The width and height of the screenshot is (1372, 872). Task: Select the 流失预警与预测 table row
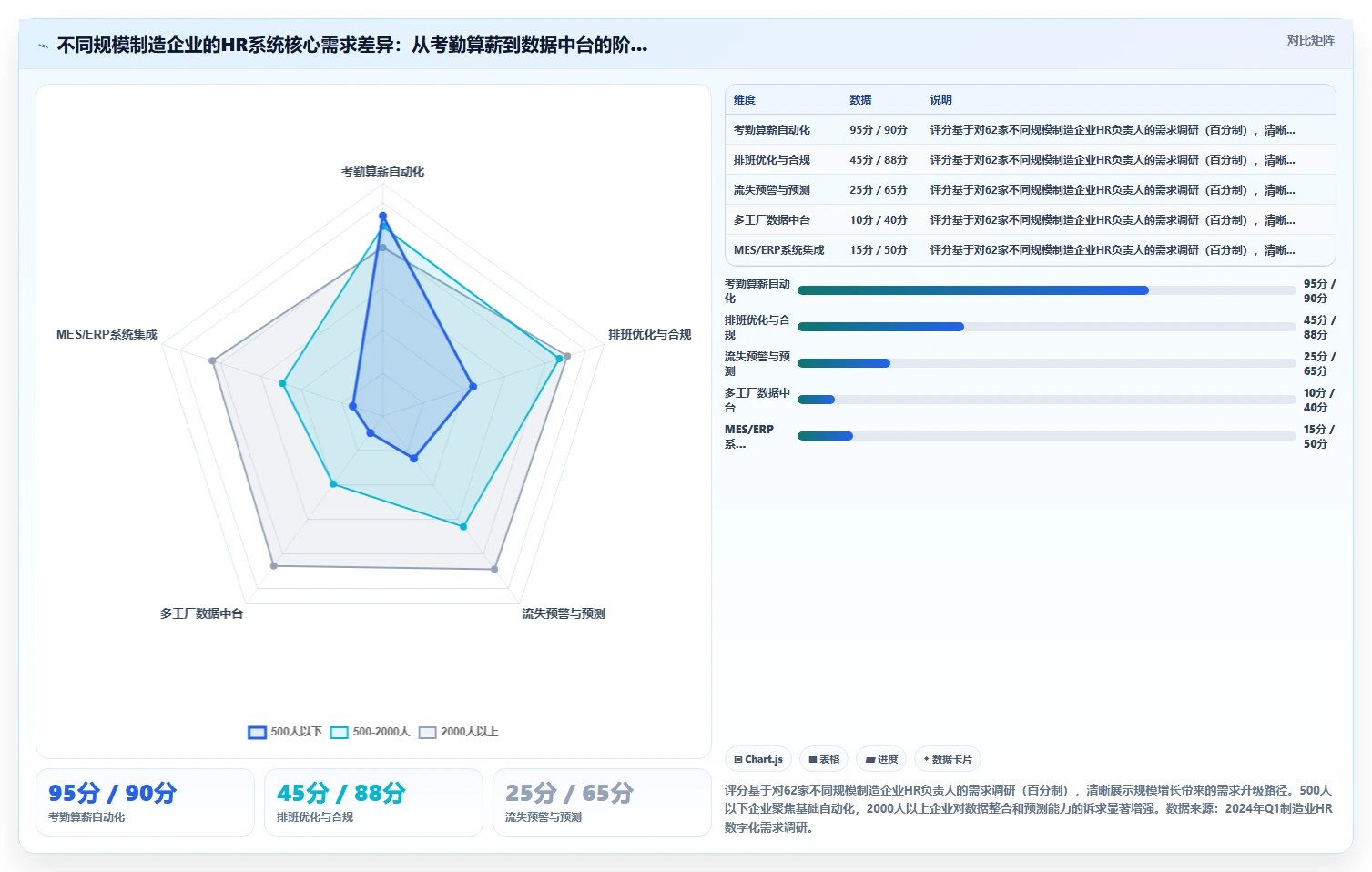[x=1030, y=190]
